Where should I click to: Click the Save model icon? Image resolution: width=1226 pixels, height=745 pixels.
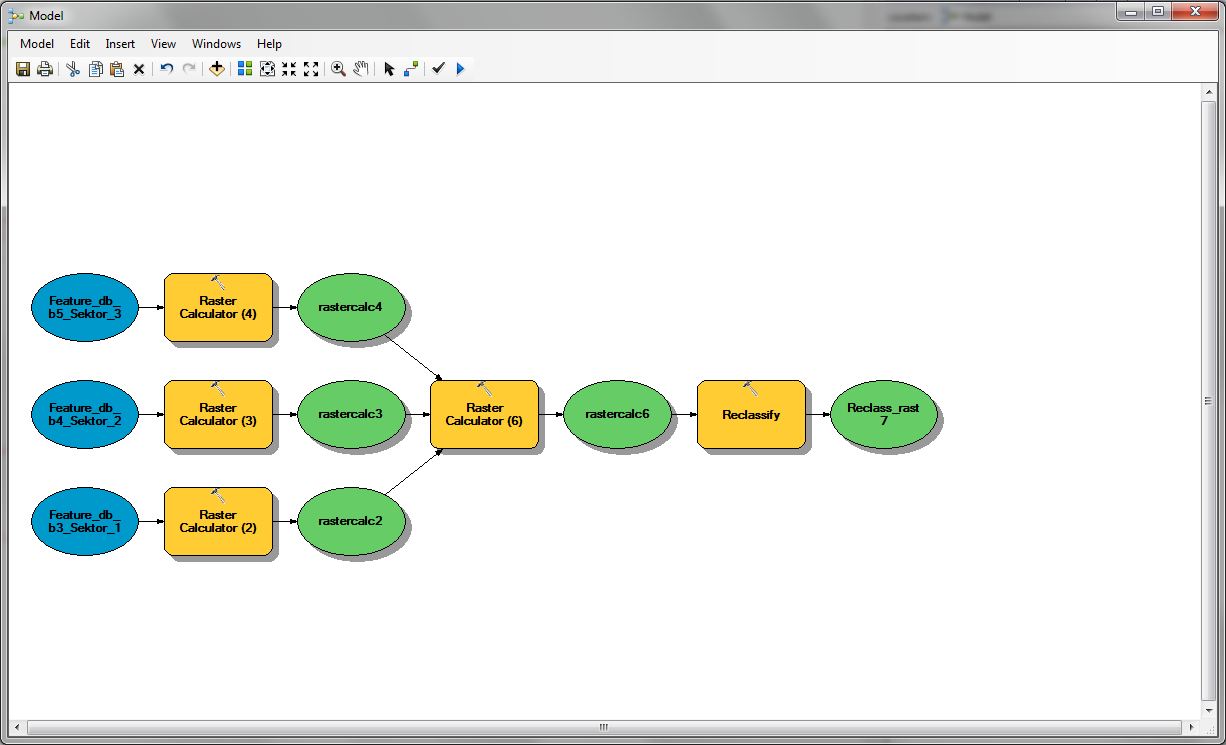[23, 69]
